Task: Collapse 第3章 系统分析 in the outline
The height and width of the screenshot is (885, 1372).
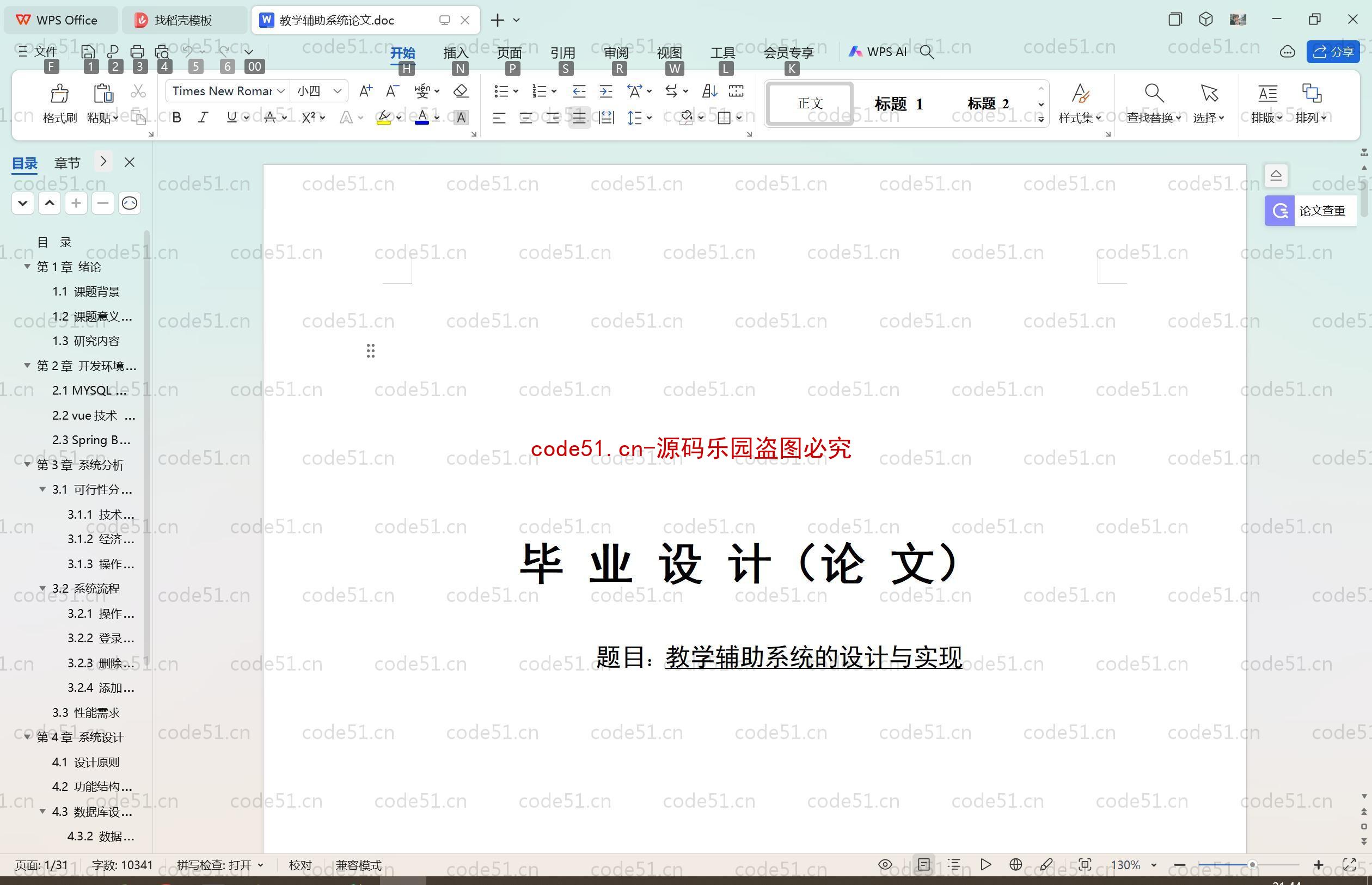Action: tap(27, 464)
